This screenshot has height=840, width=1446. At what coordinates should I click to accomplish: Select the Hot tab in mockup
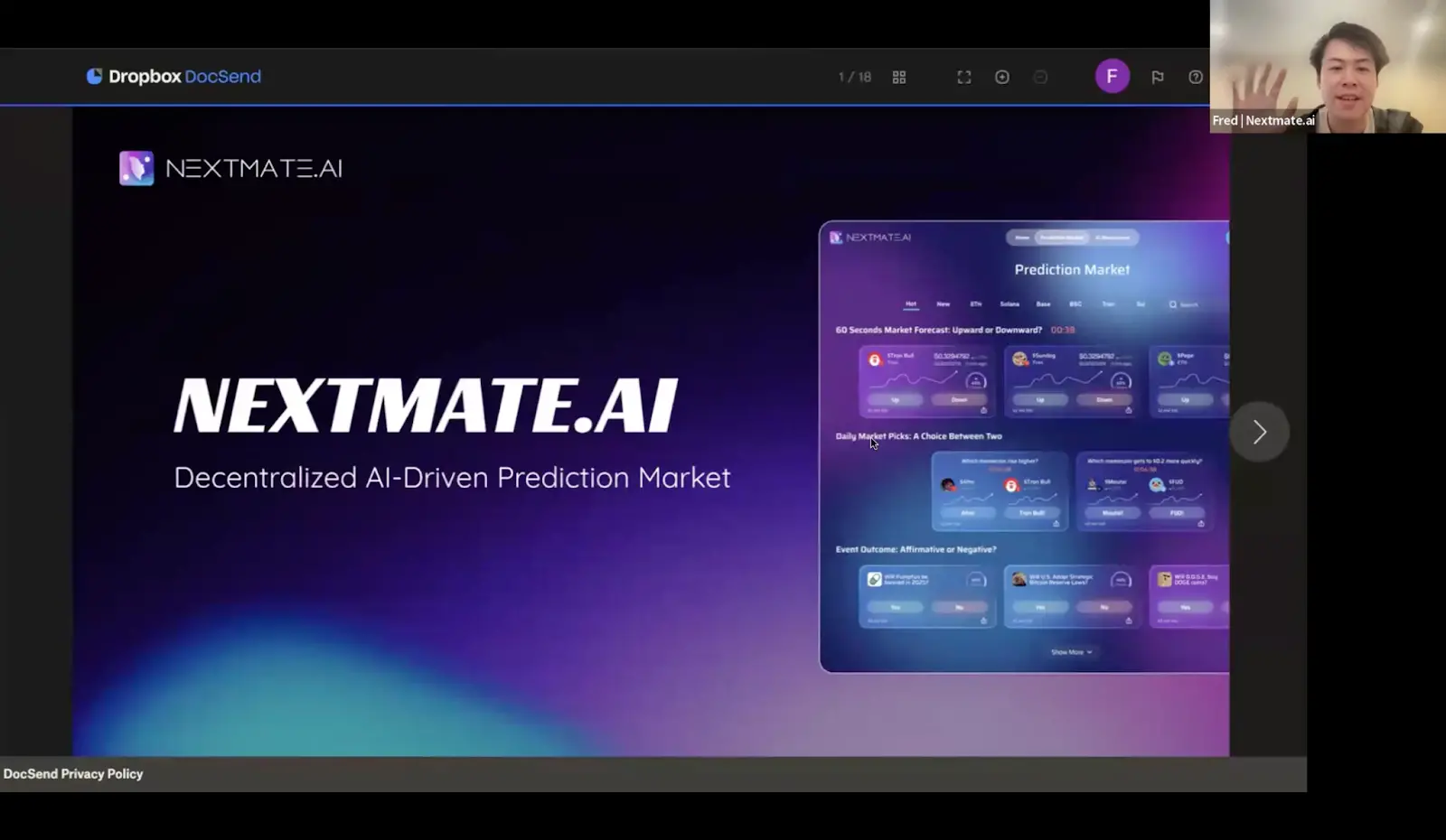pyautogui.click(x=911, y=304)
